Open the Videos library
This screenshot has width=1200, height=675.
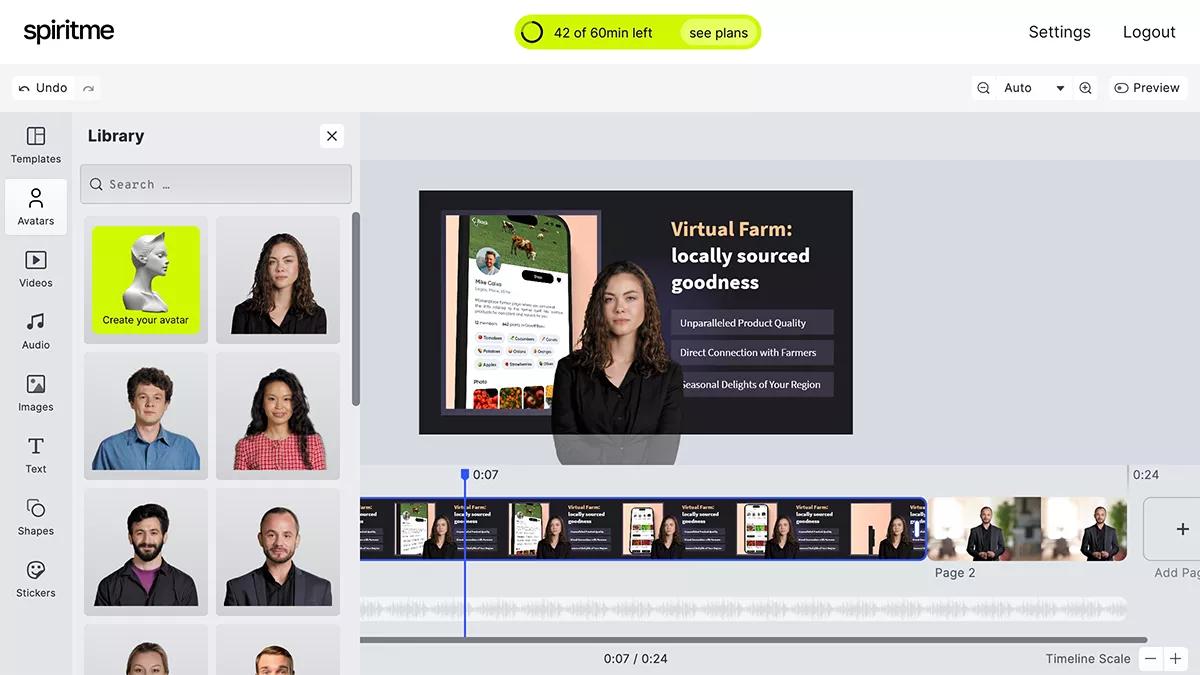pos(36,269)
